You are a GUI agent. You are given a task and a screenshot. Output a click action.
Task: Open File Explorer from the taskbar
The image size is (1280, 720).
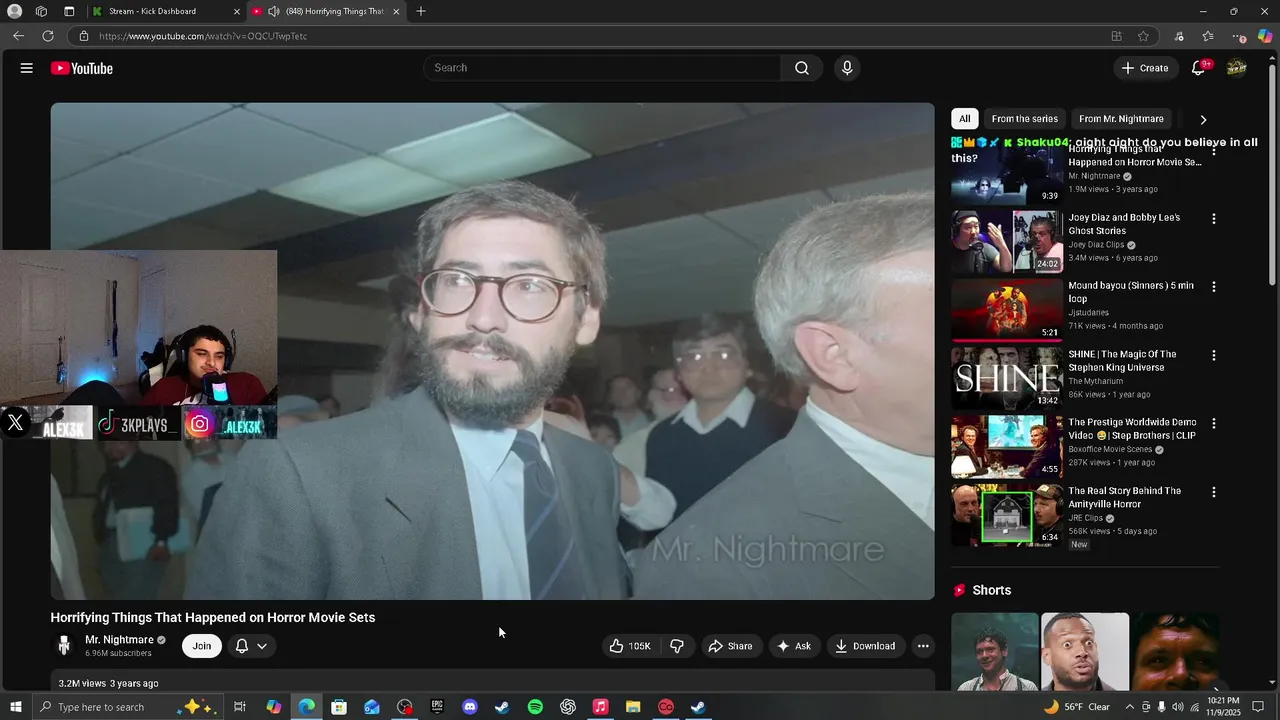point(633,707)
